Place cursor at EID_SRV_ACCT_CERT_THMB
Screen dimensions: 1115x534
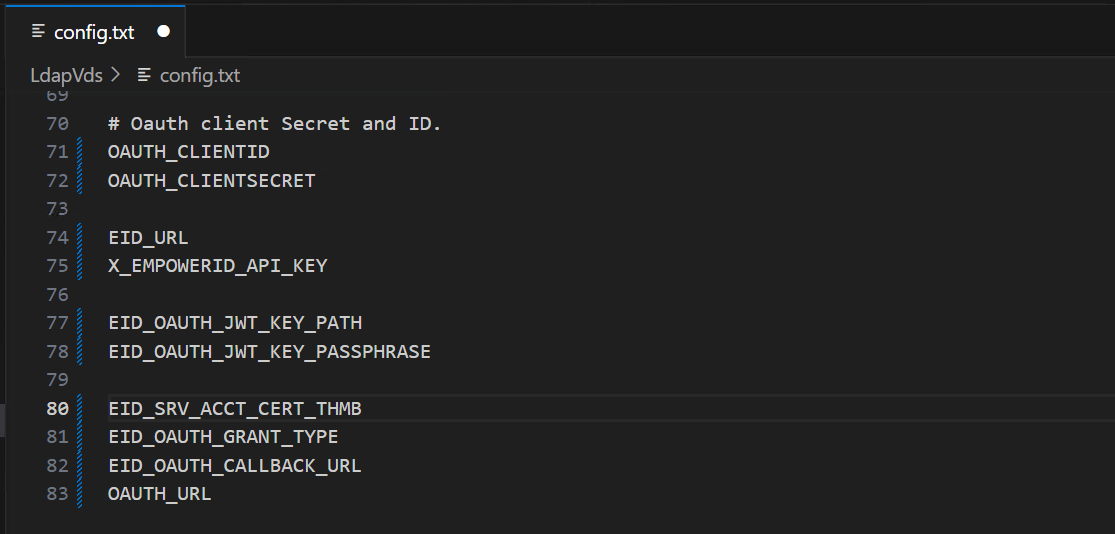click(234, 409)
